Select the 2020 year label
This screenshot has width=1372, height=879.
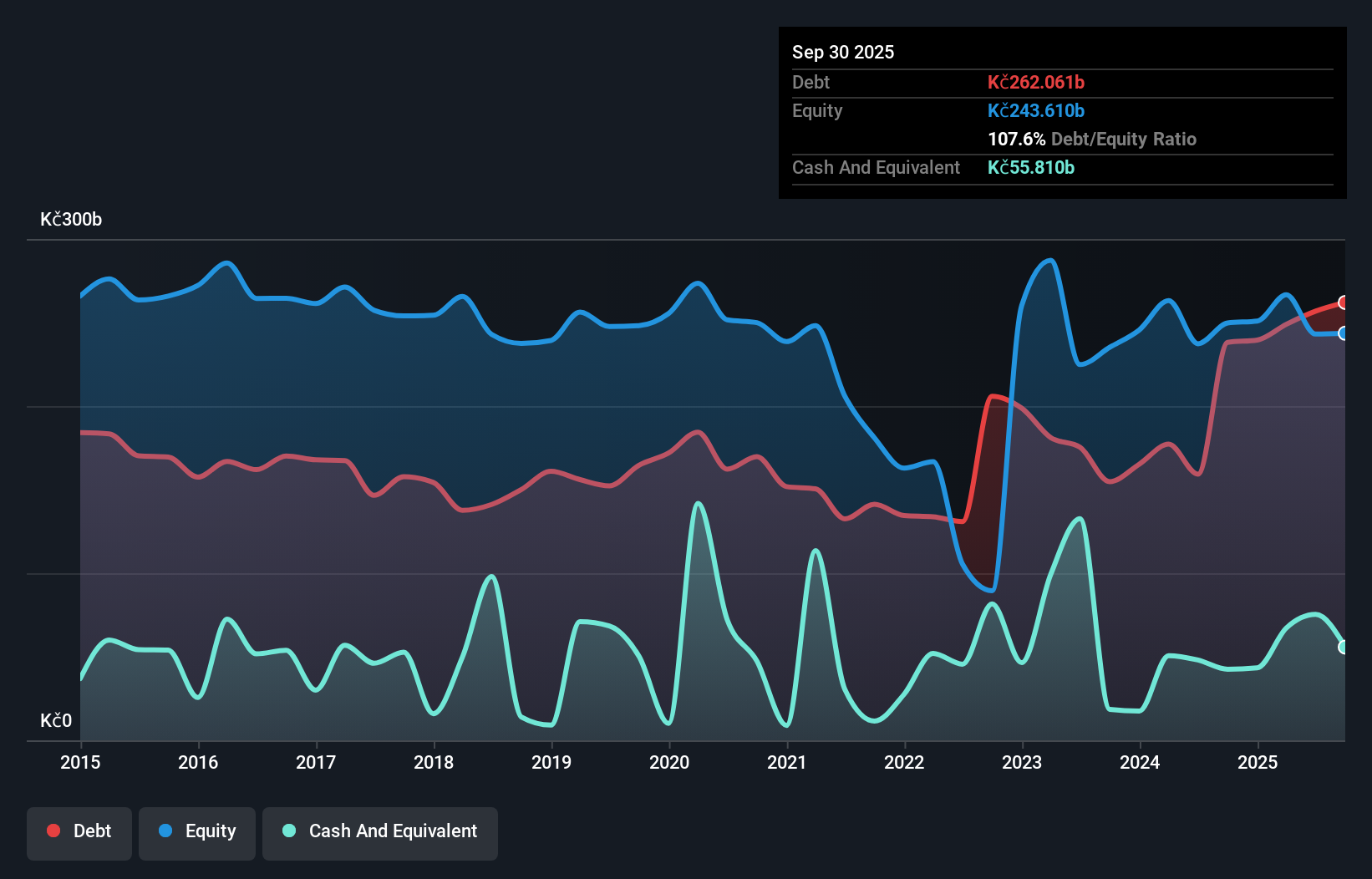click(x=669, y=763)
